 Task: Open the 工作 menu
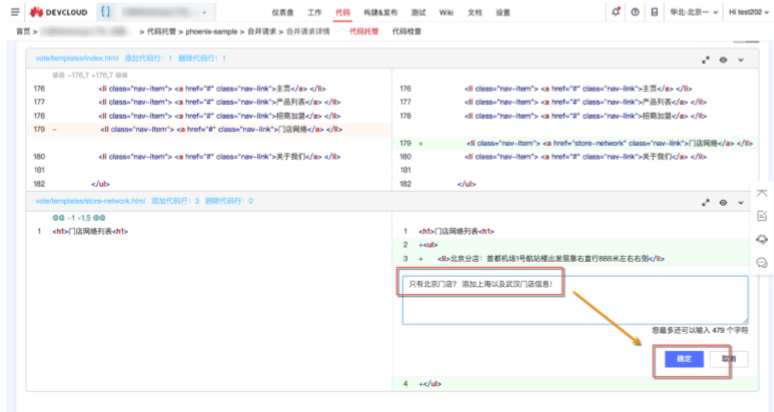[314, 12]
